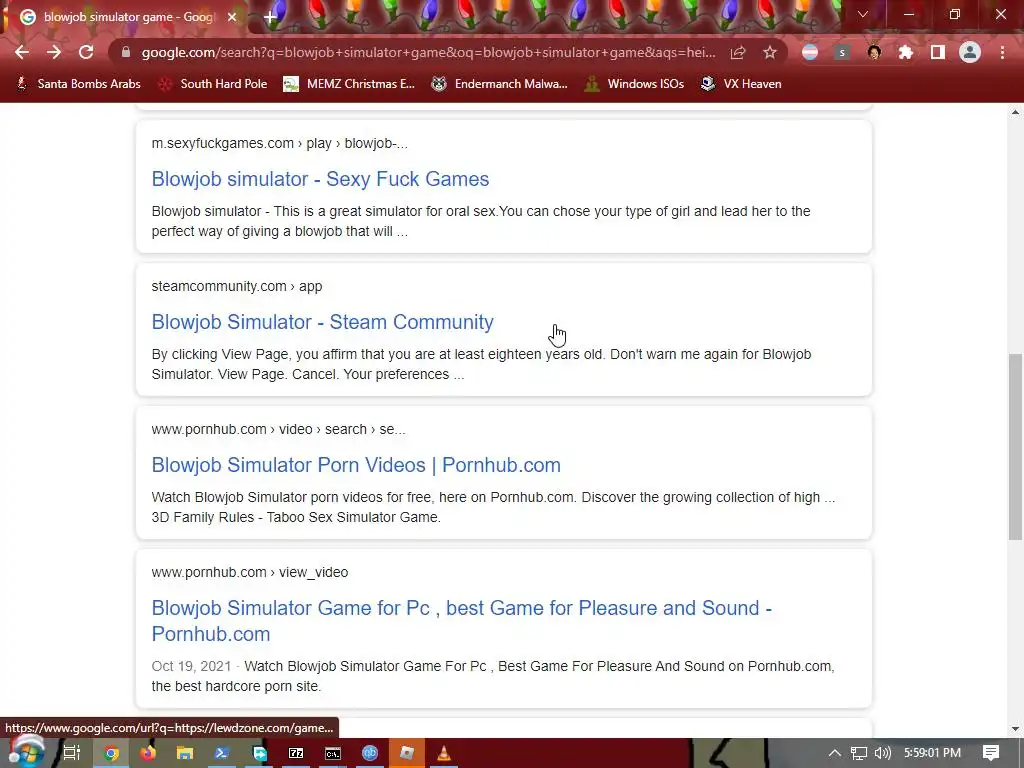Open the volume control in the tray
Viewport: 1024px width, 768px height.
click(x=882, y=753)
